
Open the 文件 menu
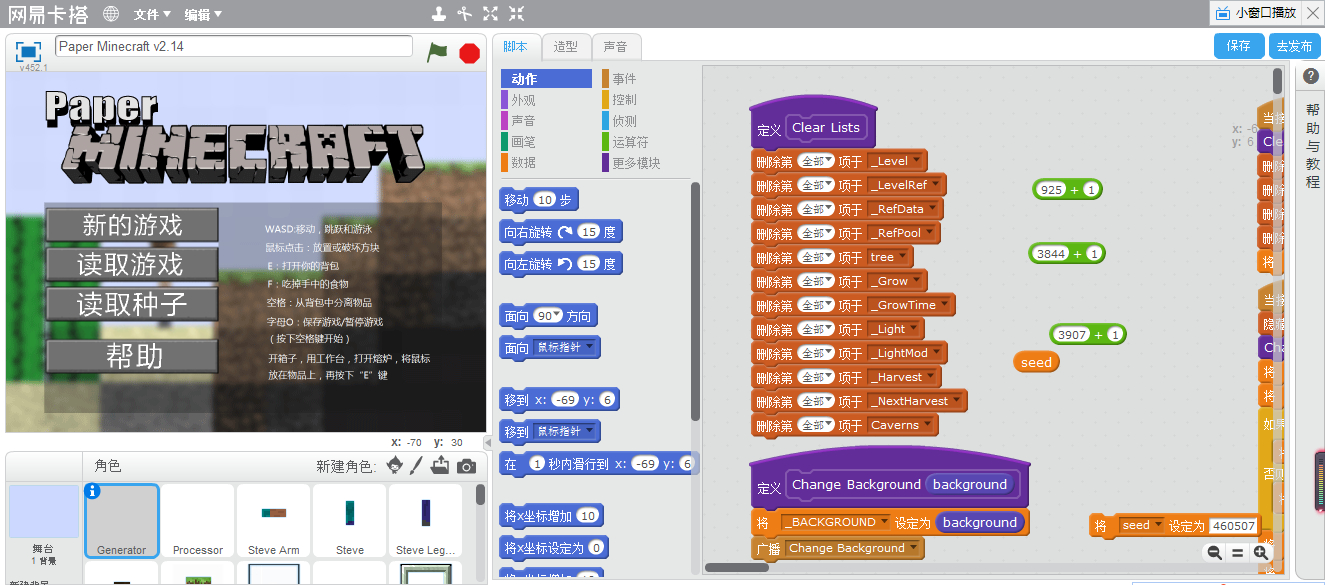152,15
